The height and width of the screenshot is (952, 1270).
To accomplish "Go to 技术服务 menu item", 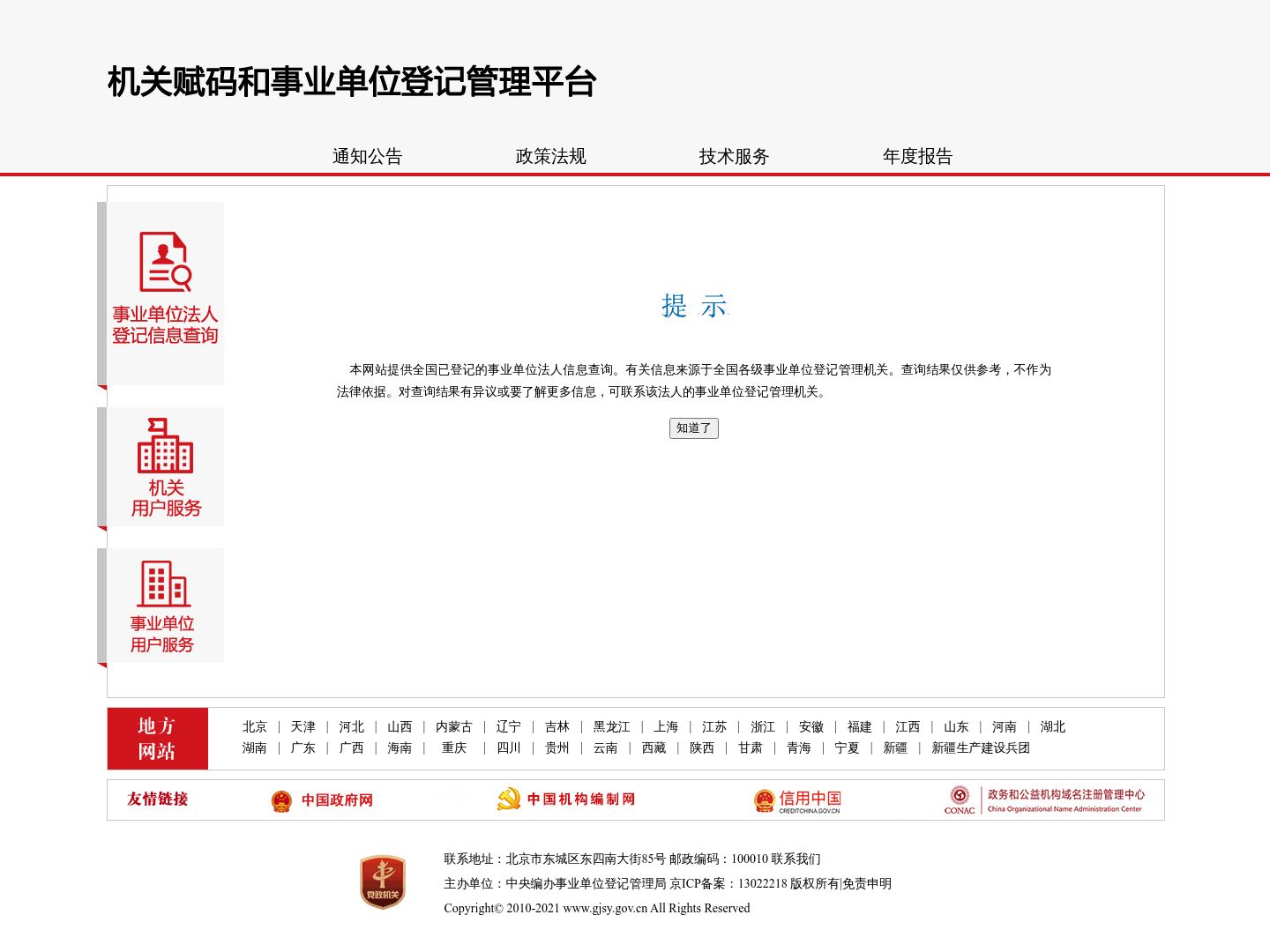I will [x=735, y=156].
